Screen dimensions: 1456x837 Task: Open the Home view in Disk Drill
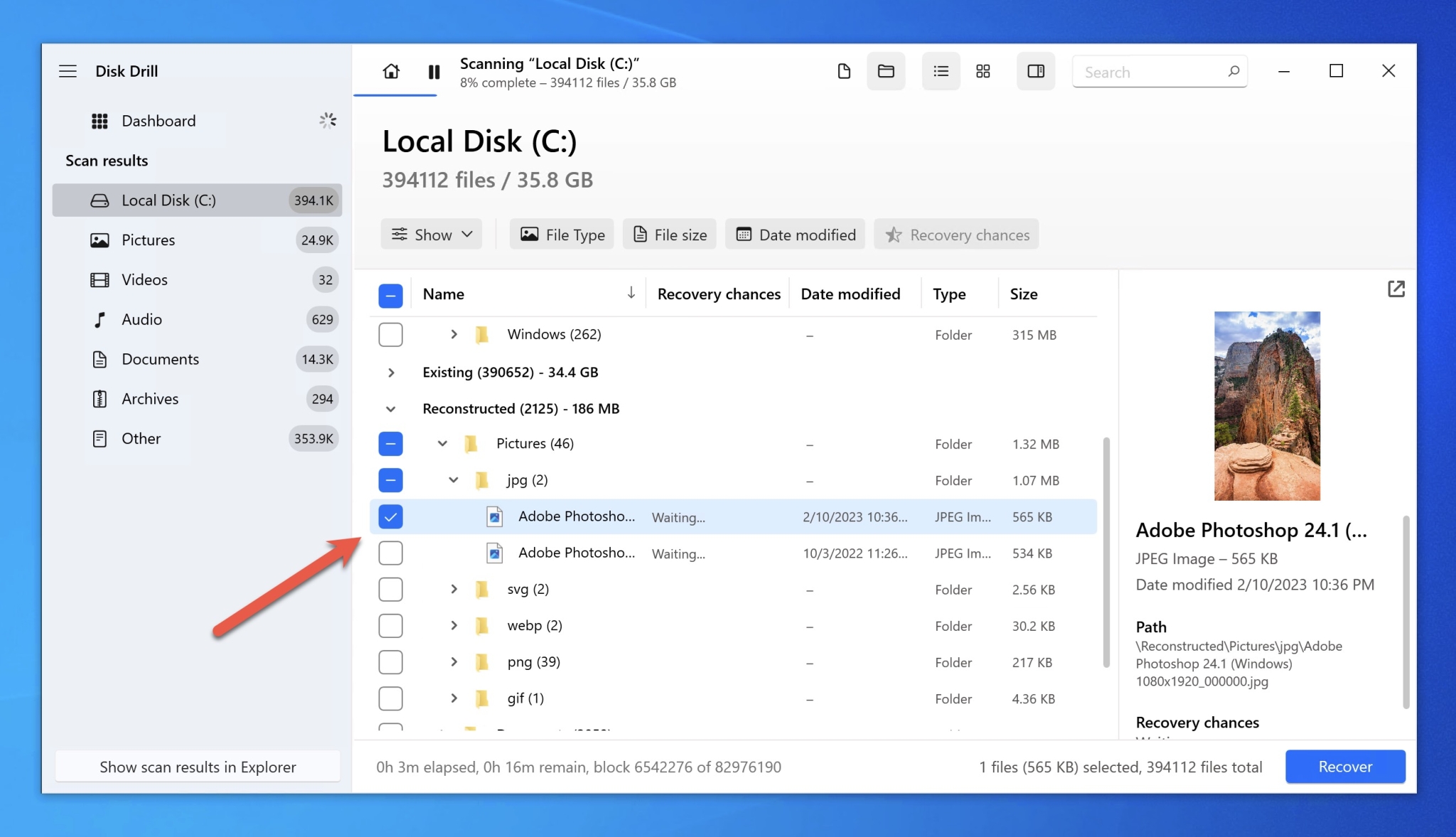click(391, 71)
